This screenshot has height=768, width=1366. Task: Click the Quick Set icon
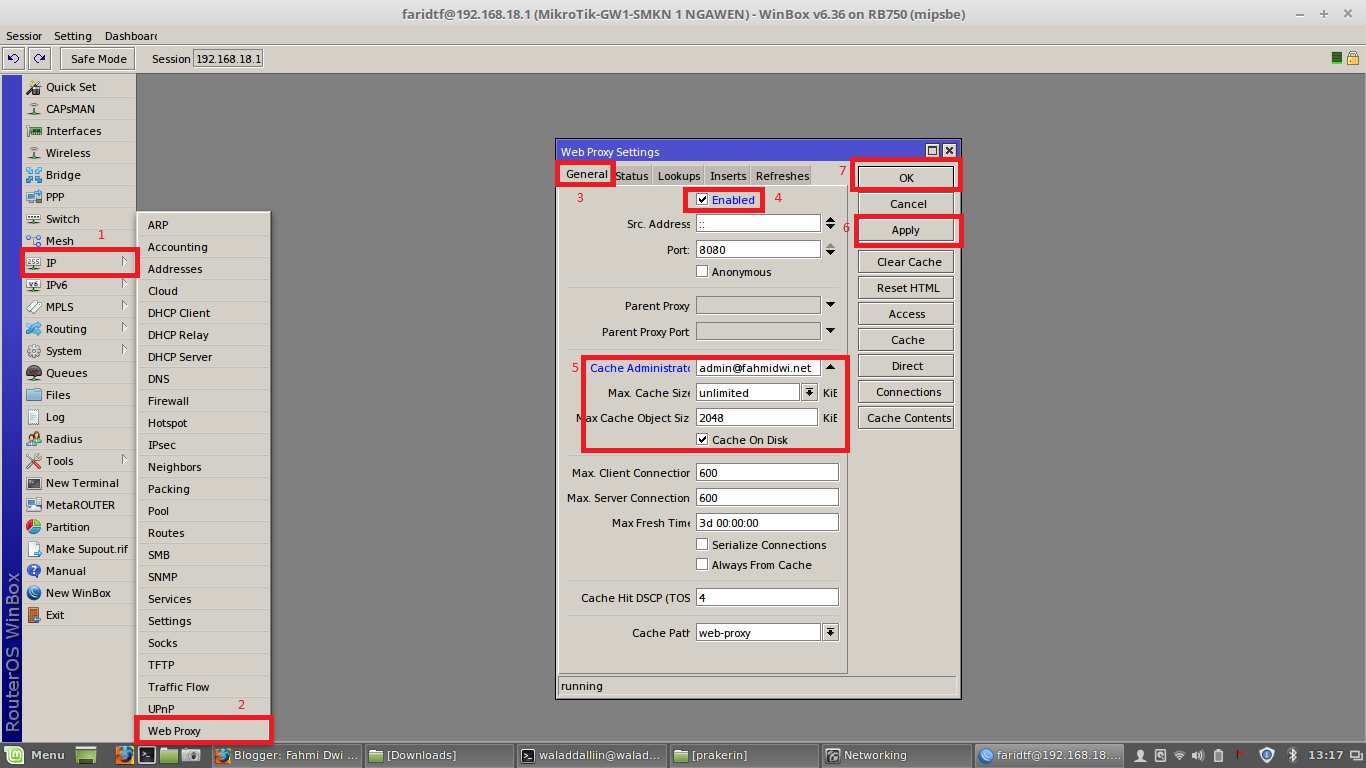(x=34, y=87)
